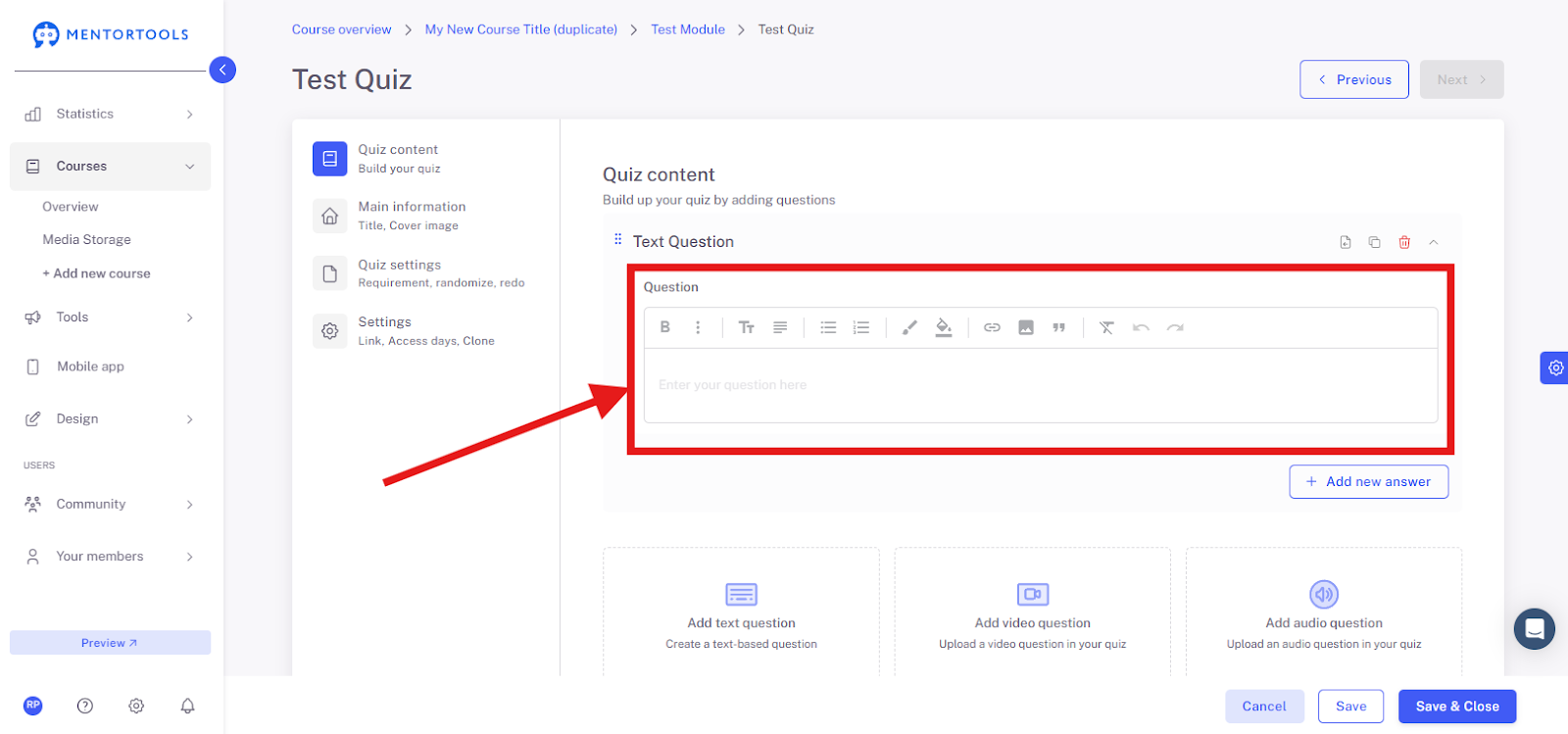Image resolution: width=1568 pixels, height=734 pixels.
Task: Clear text formatting
Action: [x=1106, y=327]
